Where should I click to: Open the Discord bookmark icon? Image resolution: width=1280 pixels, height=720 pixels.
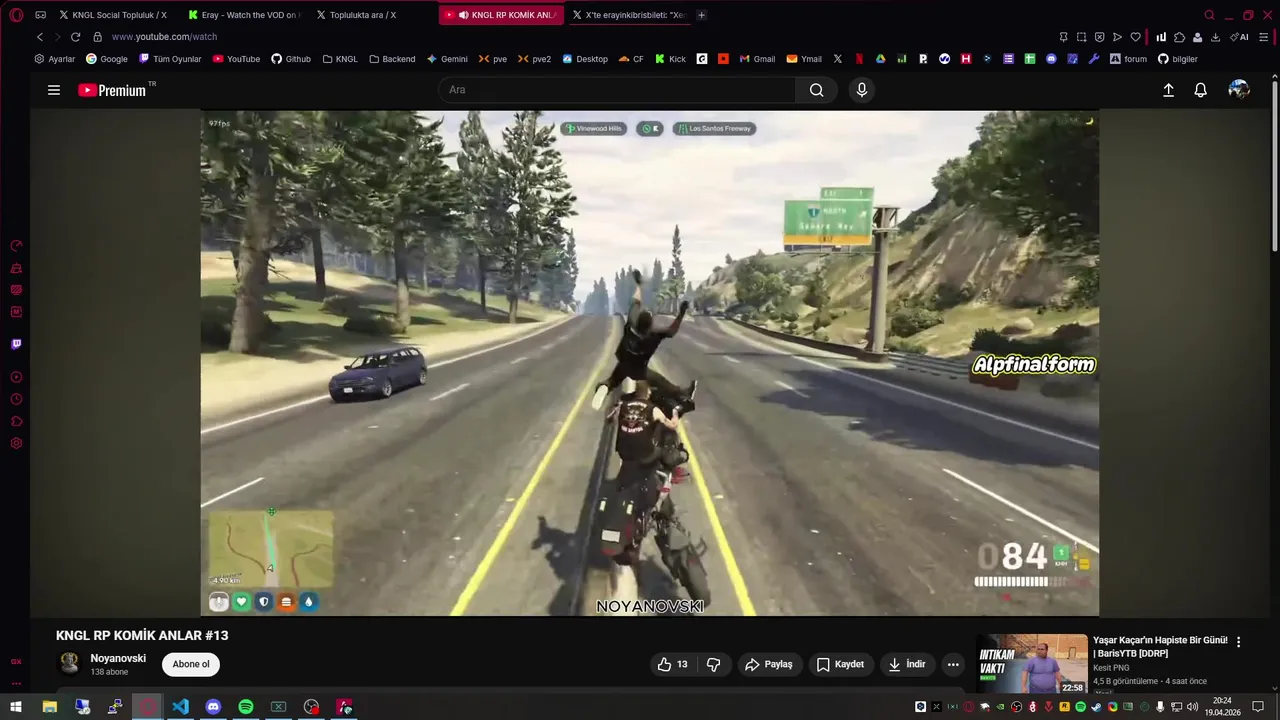click(1051, 59)
